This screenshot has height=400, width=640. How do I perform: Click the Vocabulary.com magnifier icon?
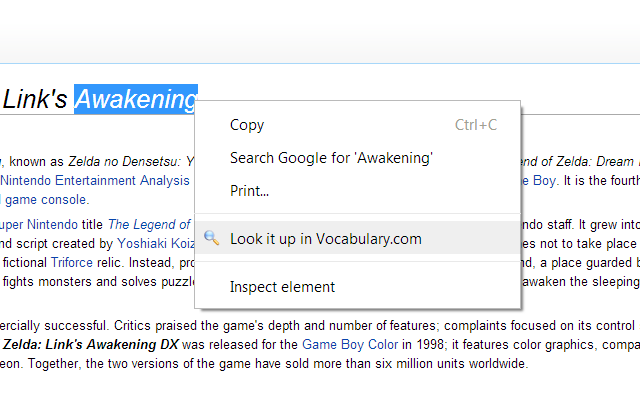[x=211, y=238]
